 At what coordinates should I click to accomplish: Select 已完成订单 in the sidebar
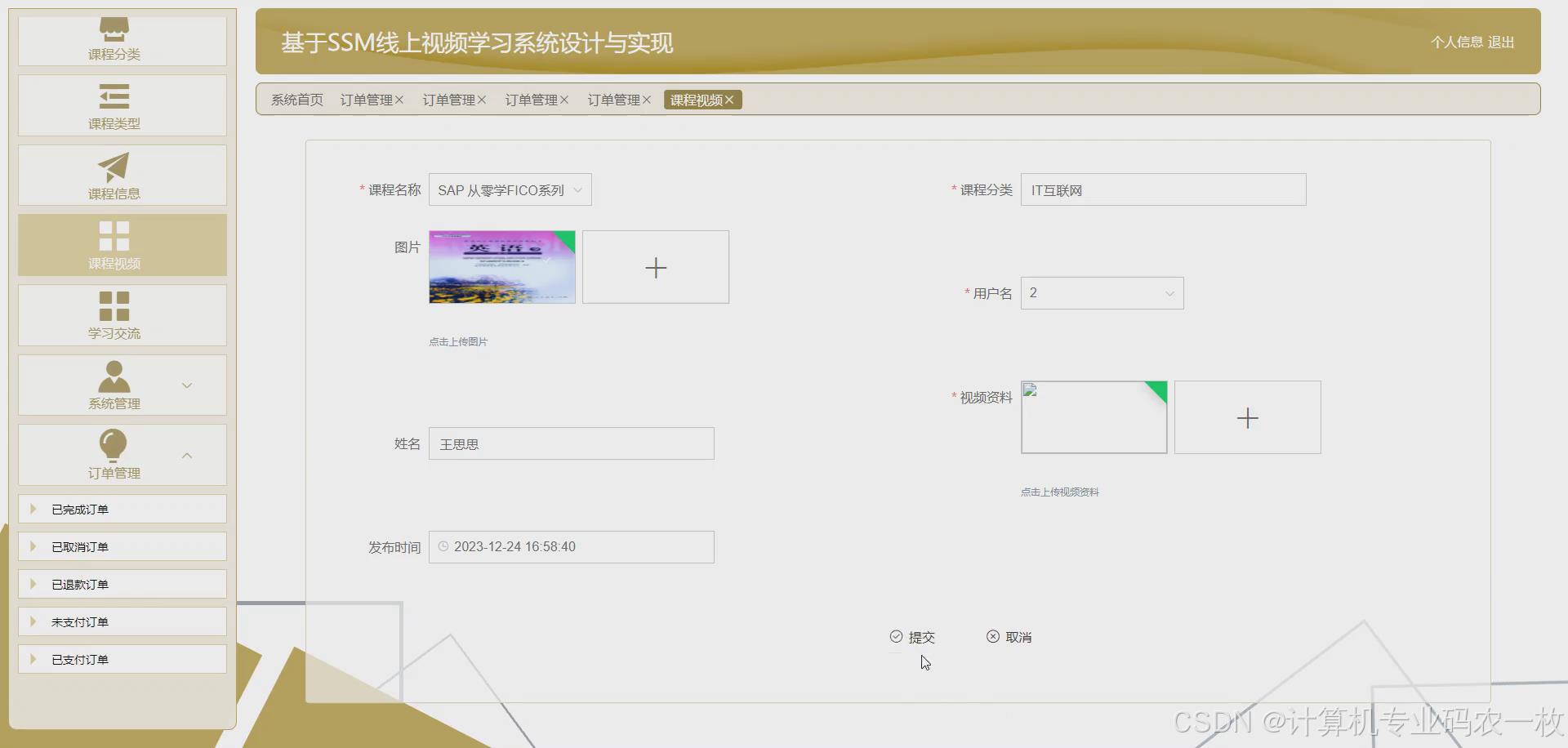78,508
